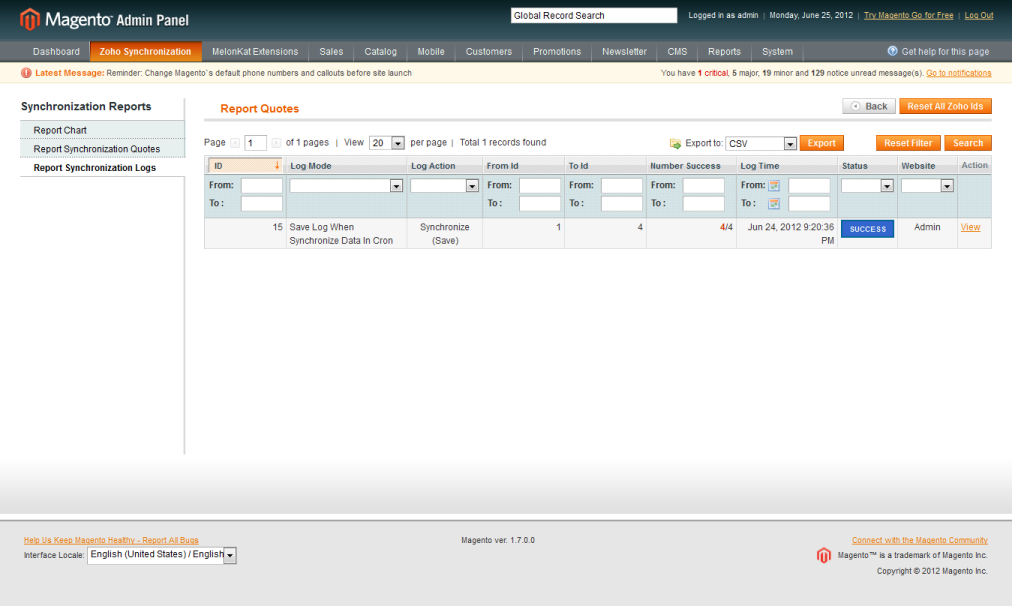Click the From Id From filter field

[540, 186]
